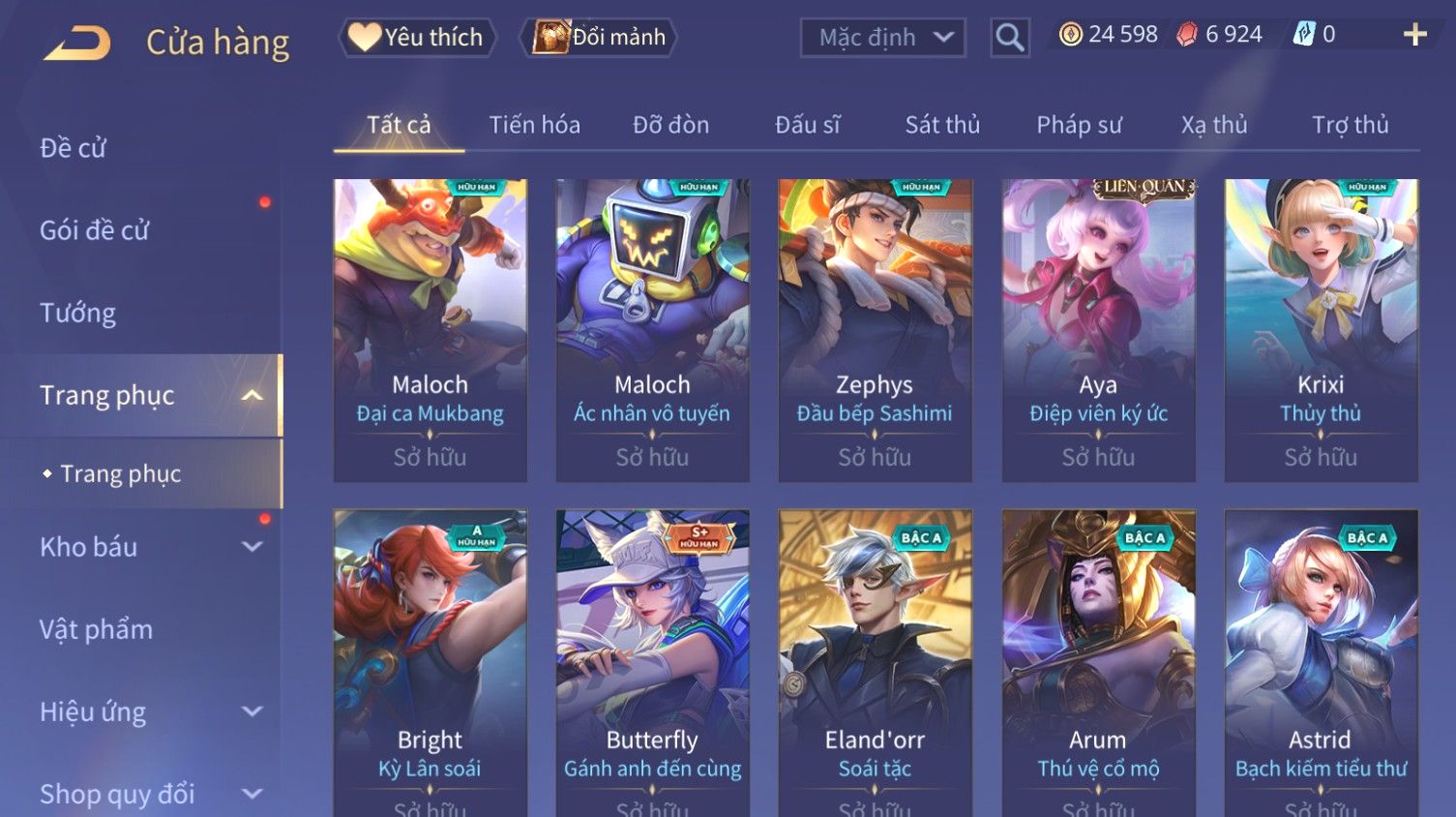Click the red gem balance icon
Image resolution: width=1456 pixels, height=817 pixels.
click(1187, 35)
